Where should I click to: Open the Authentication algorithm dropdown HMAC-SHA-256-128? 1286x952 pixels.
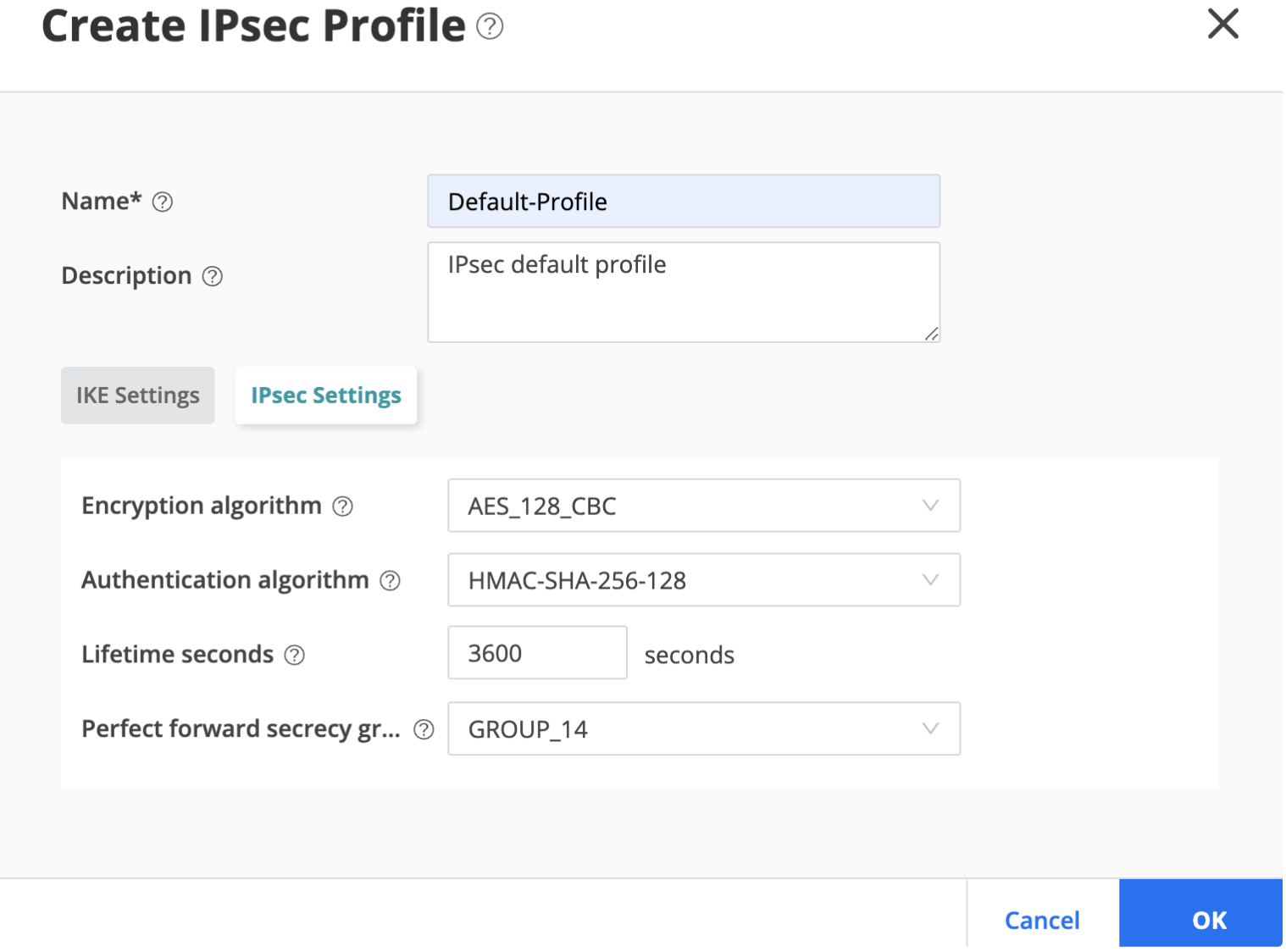tap(704, 580)
